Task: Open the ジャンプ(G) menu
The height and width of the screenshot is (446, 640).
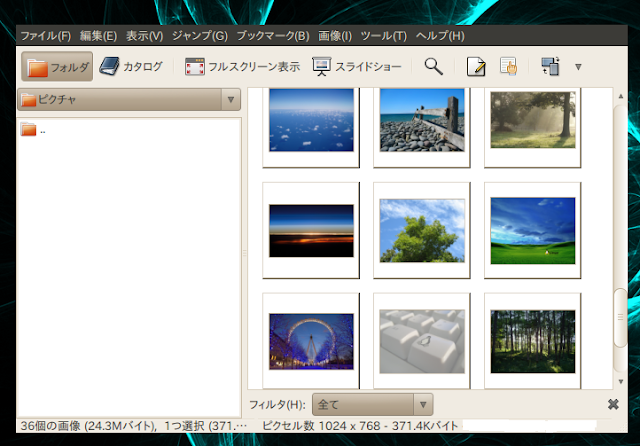Action: [200, 36]
